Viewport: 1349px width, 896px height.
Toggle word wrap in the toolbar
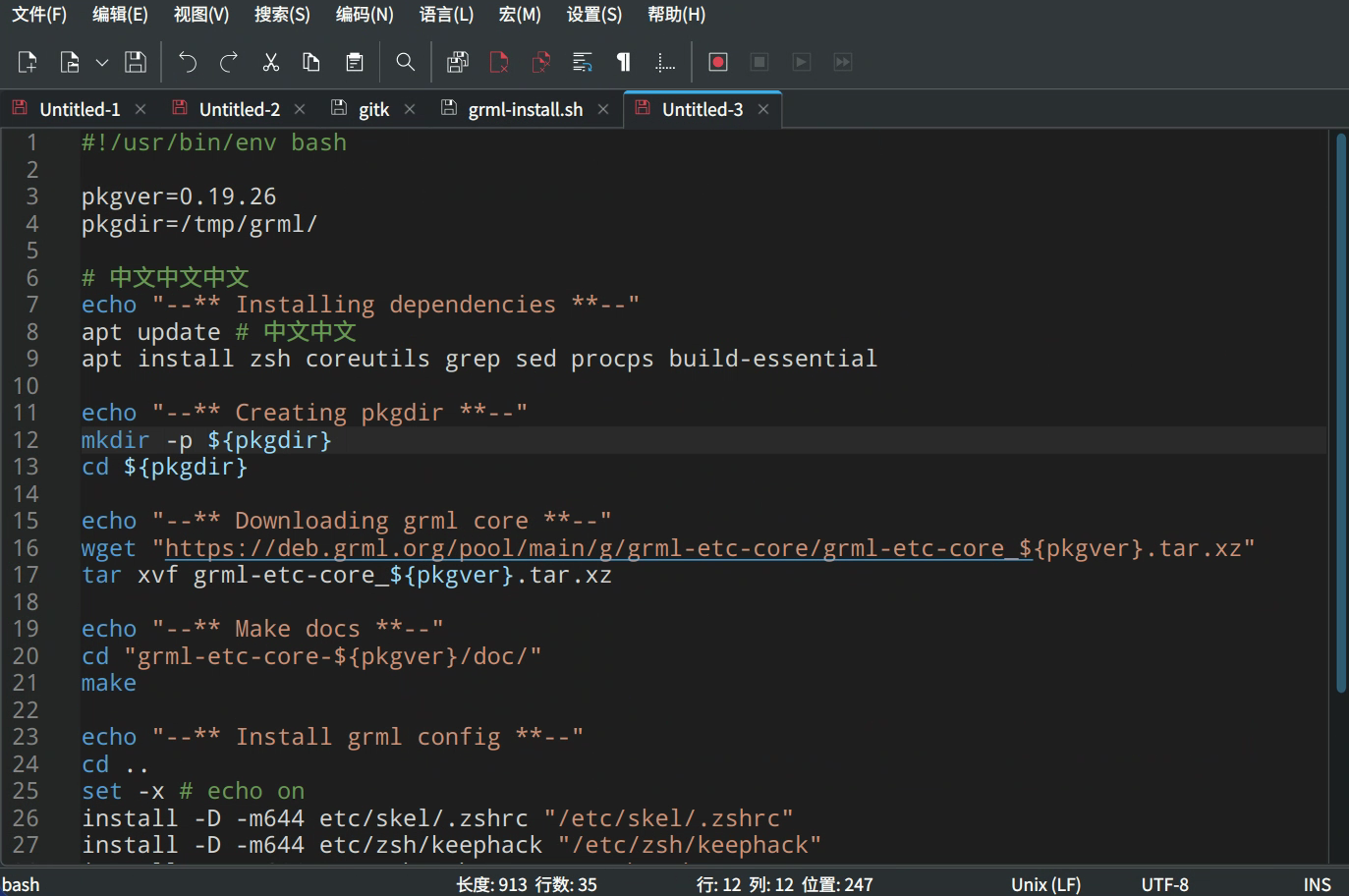coord(582,62)
